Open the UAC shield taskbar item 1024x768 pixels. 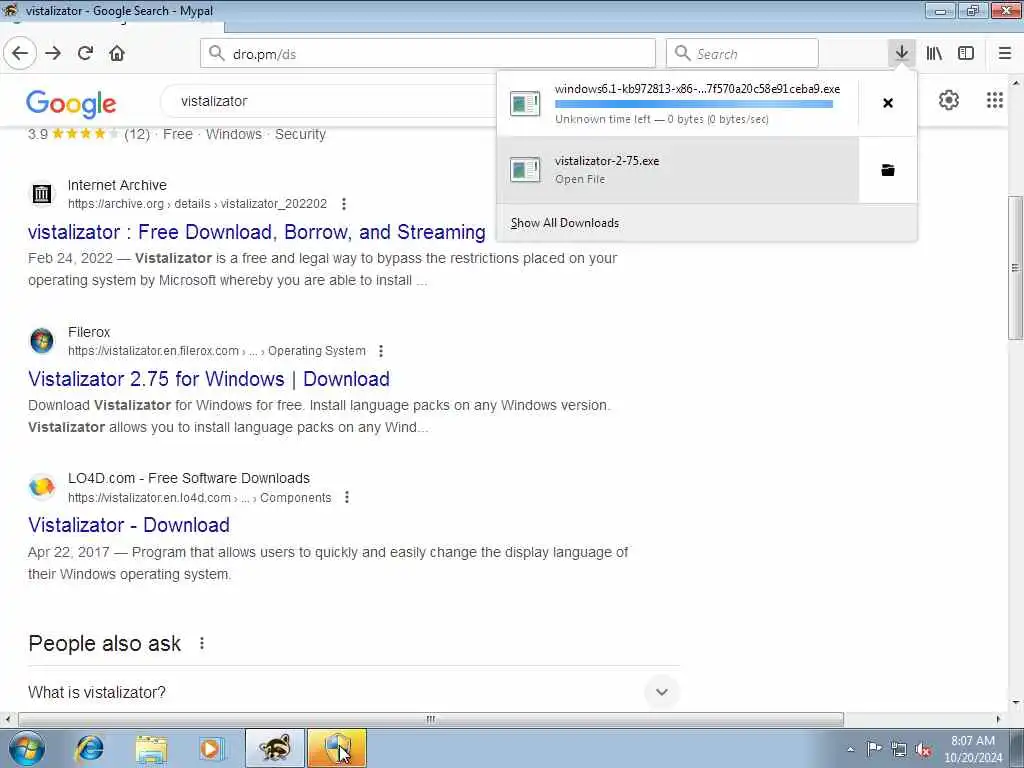click(x=337, y=748)
